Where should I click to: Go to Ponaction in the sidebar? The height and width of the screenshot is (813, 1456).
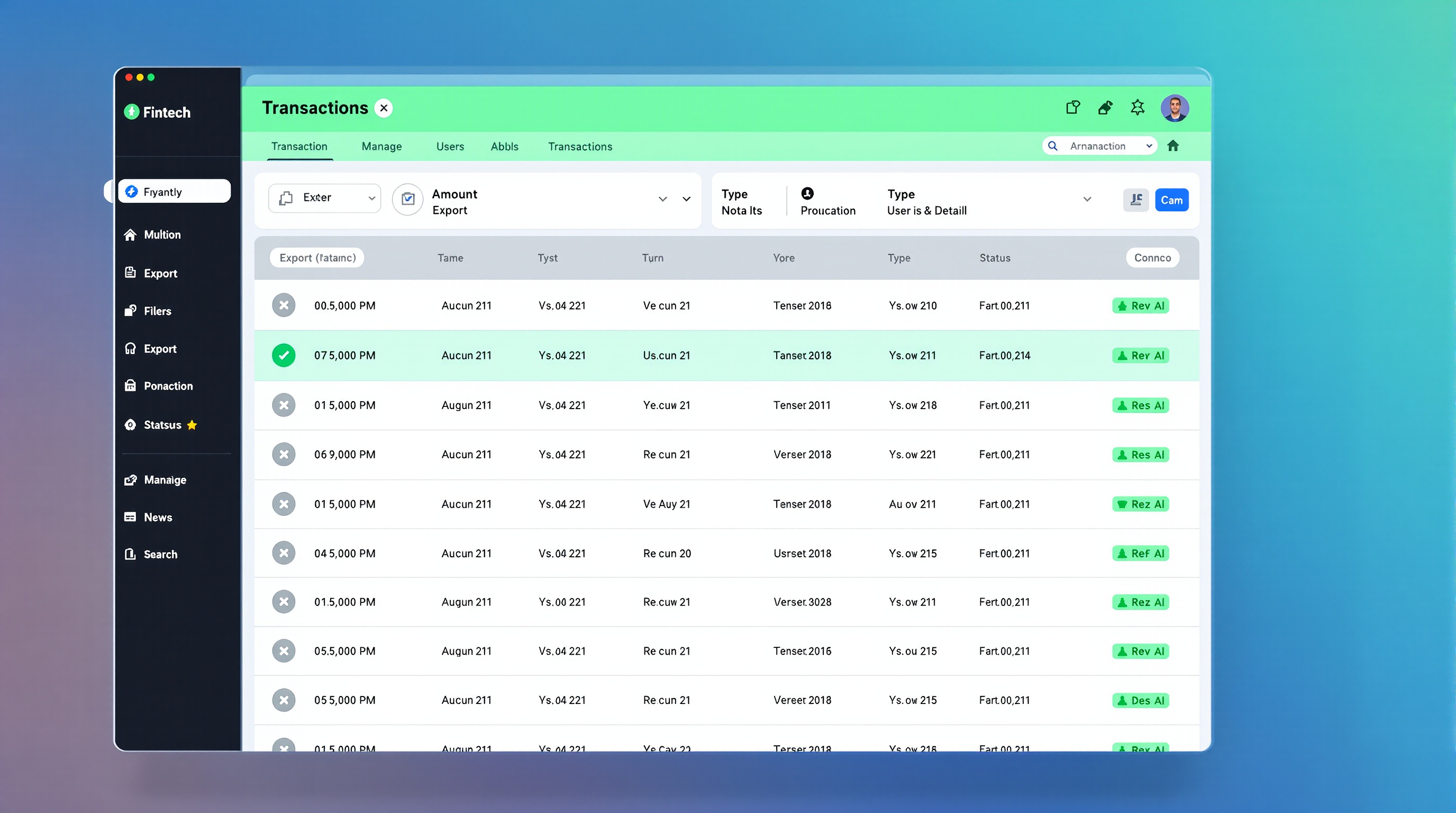tap(167, 386)
